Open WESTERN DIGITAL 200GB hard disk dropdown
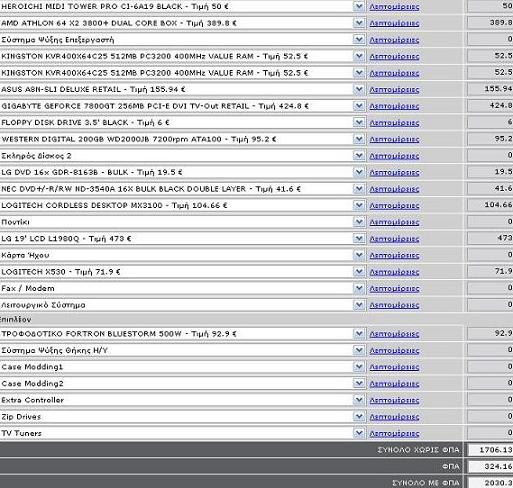 (359, 139)
